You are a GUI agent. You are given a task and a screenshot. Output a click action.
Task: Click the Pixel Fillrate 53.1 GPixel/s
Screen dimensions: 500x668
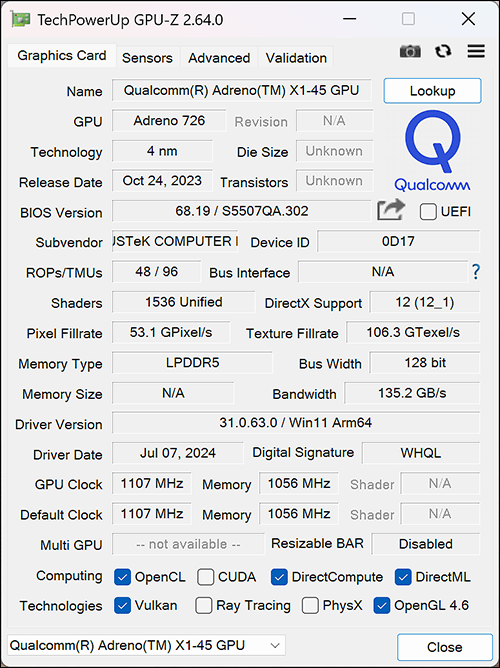point(171,332)
